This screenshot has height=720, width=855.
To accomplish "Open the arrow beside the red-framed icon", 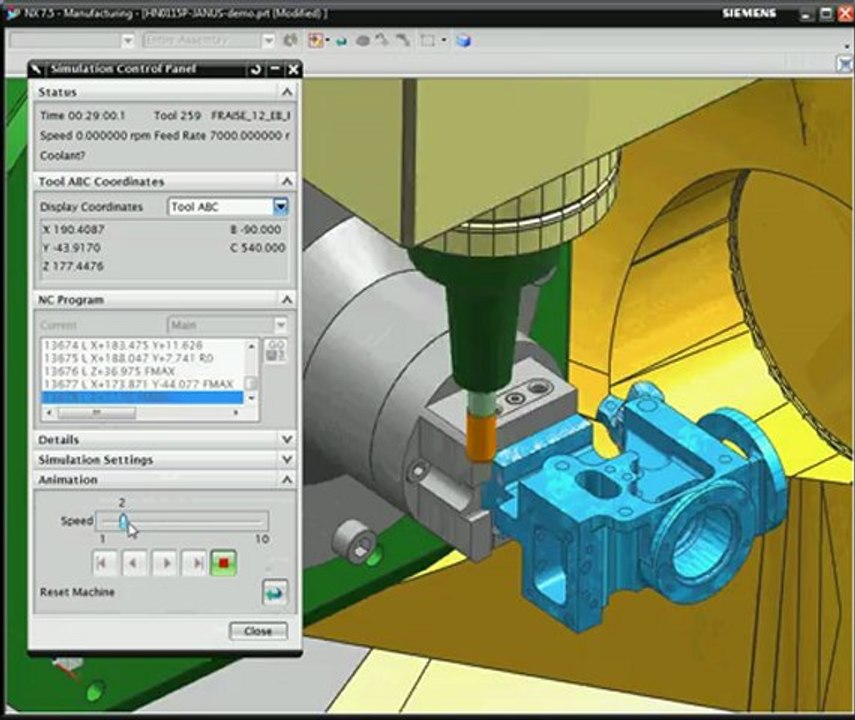I will (x=327, y=40).
